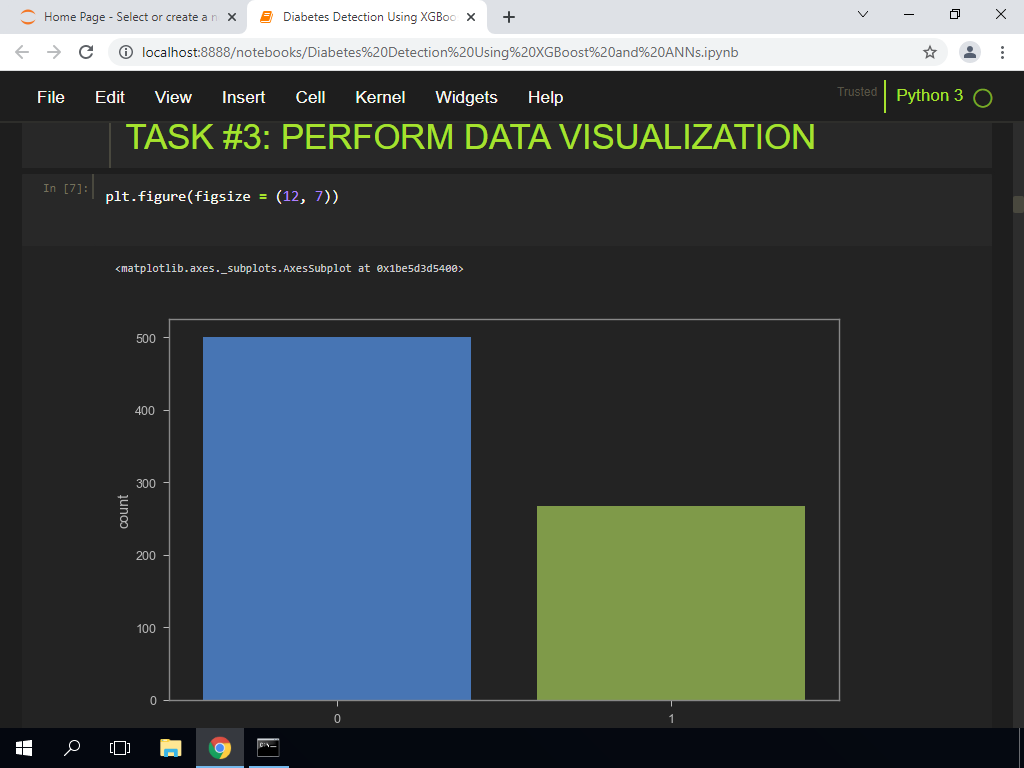Click the blue bar for class 0
Screen dimensions: 1024x768
pyautogui.click(x=337, y=519)
